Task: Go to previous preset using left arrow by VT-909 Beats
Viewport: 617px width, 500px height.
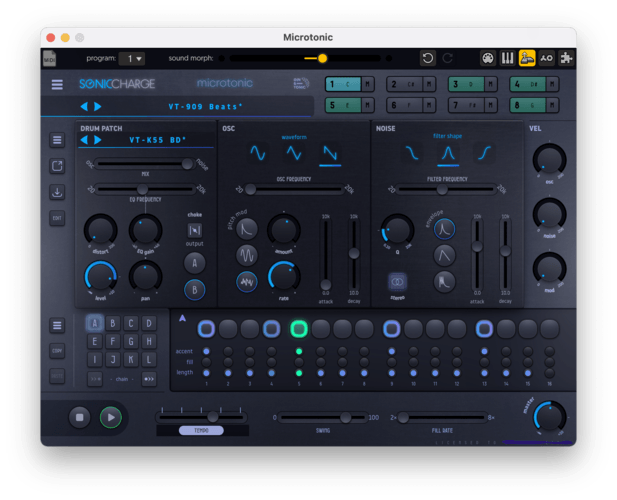Action: tap(84, 107)
